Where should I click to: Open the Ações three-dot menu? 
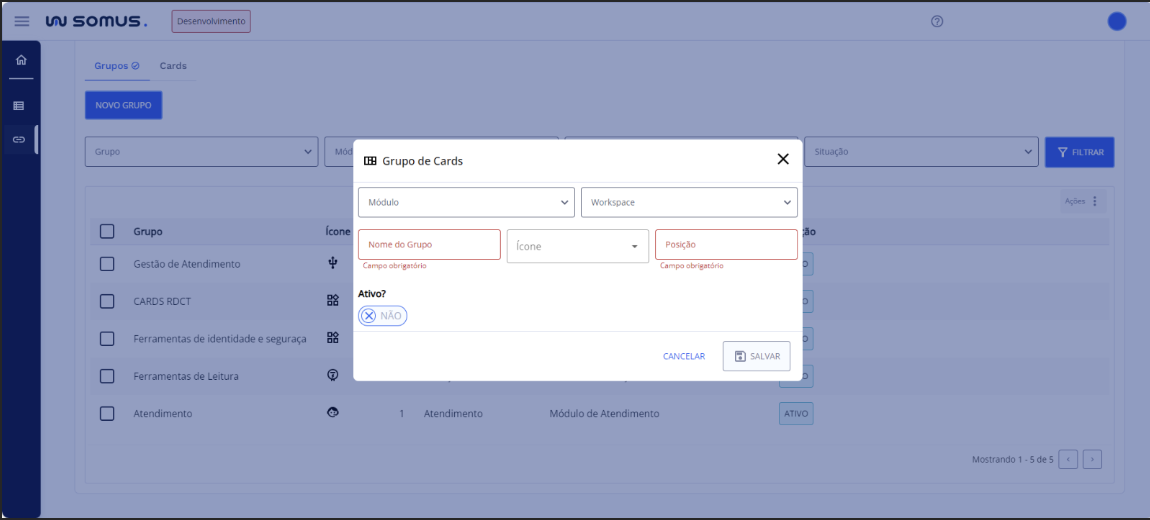(x=1094, y=201)
